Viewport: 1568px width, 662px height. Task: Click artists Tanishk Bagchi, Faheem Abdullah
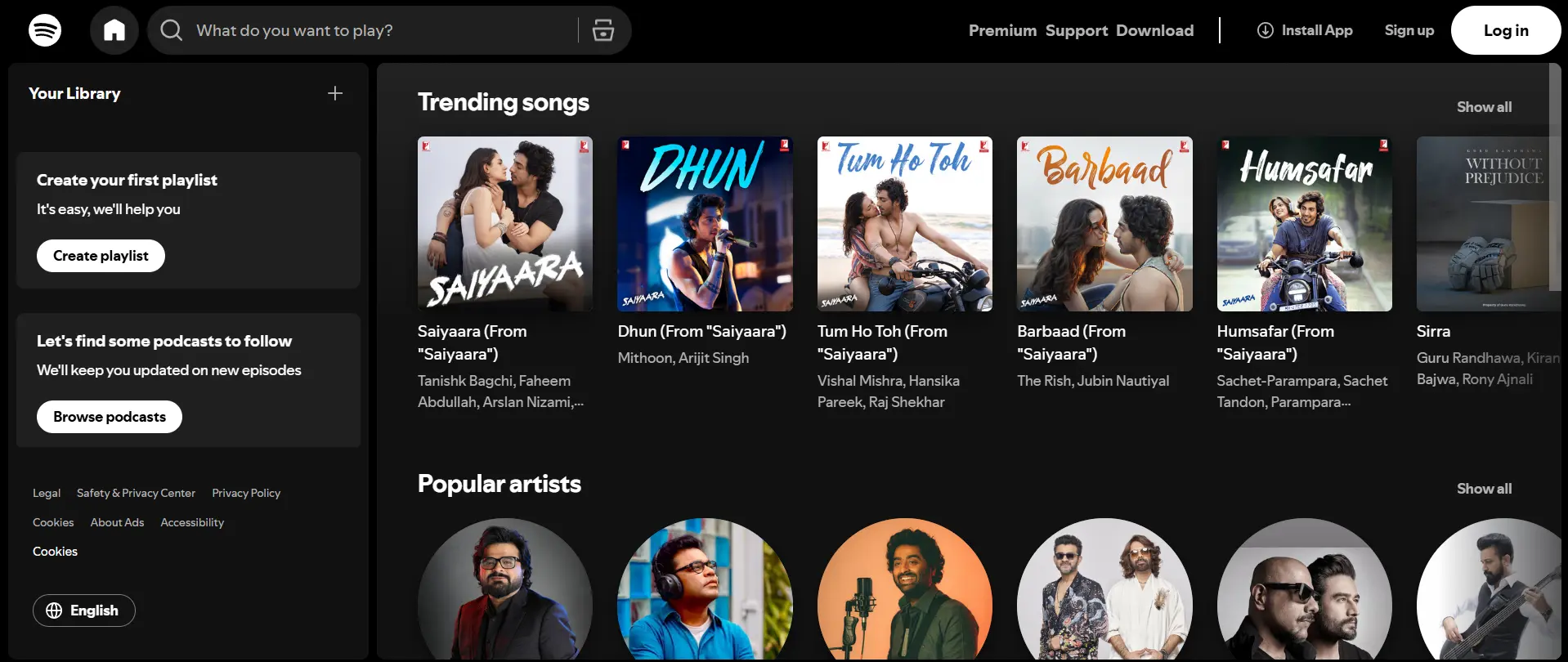coord(500,391)
